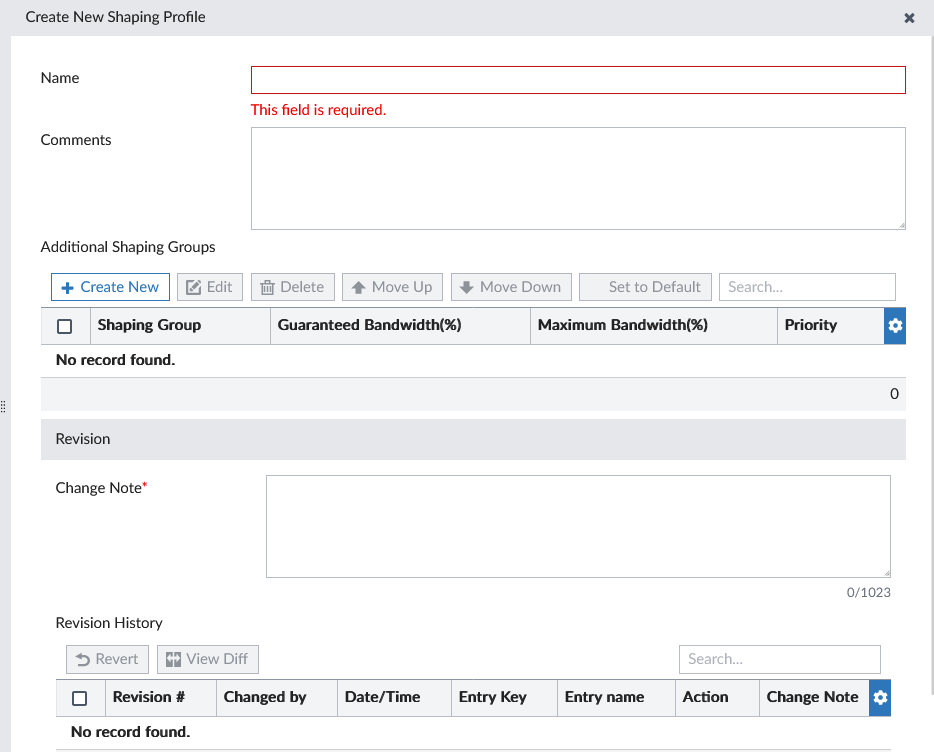Click the View Diff button
934x752 pixels.
(207, 659)
